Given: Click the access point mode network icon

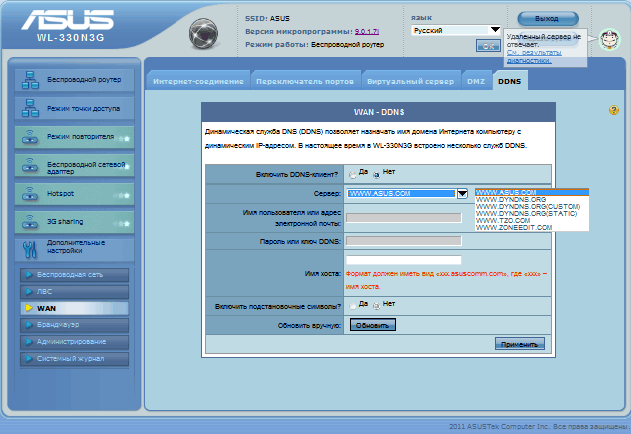Looking at the screenshot, I should pos(30,108).
